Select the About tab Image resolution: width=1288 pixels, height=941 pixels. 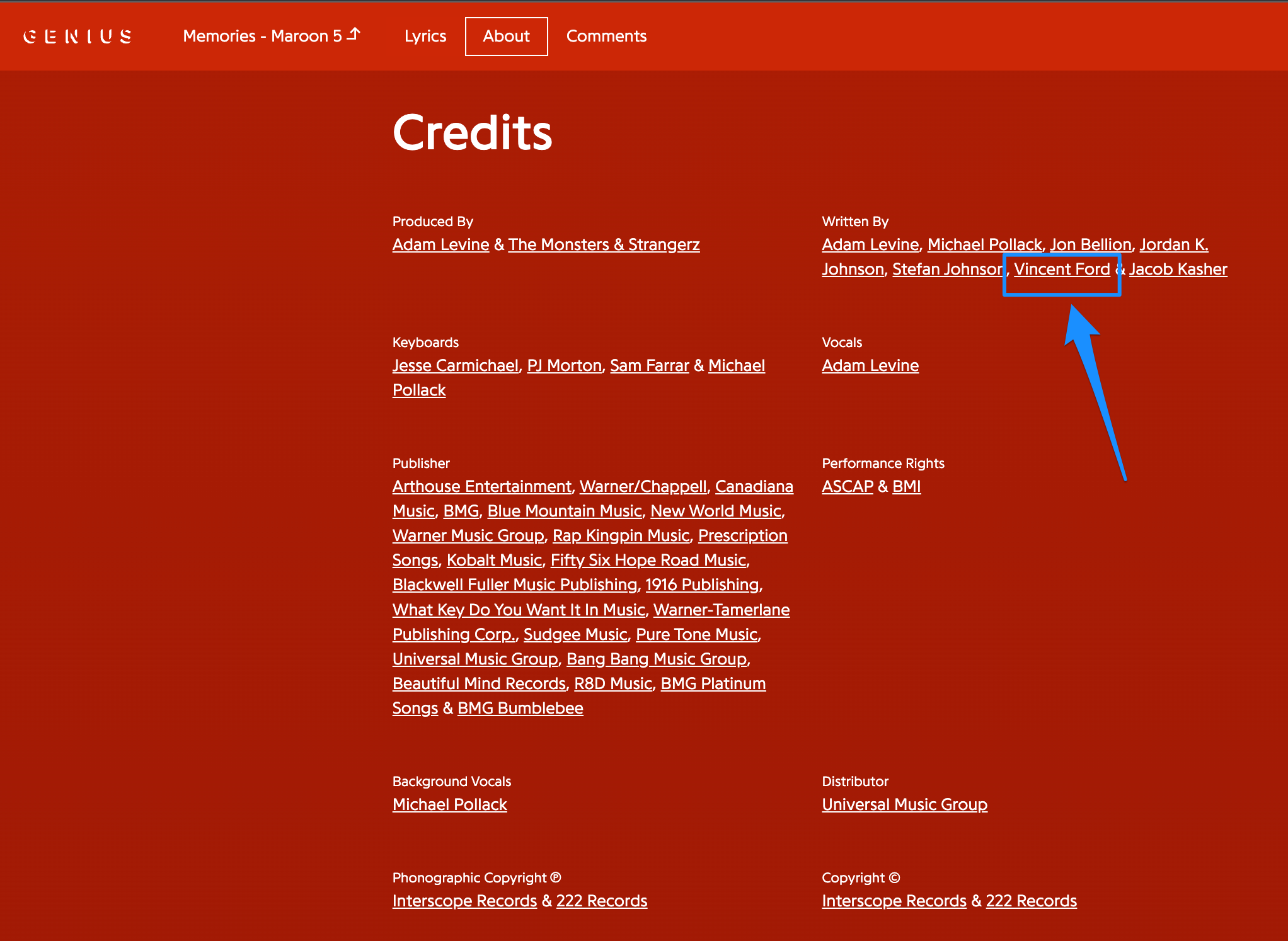[506, 36]
